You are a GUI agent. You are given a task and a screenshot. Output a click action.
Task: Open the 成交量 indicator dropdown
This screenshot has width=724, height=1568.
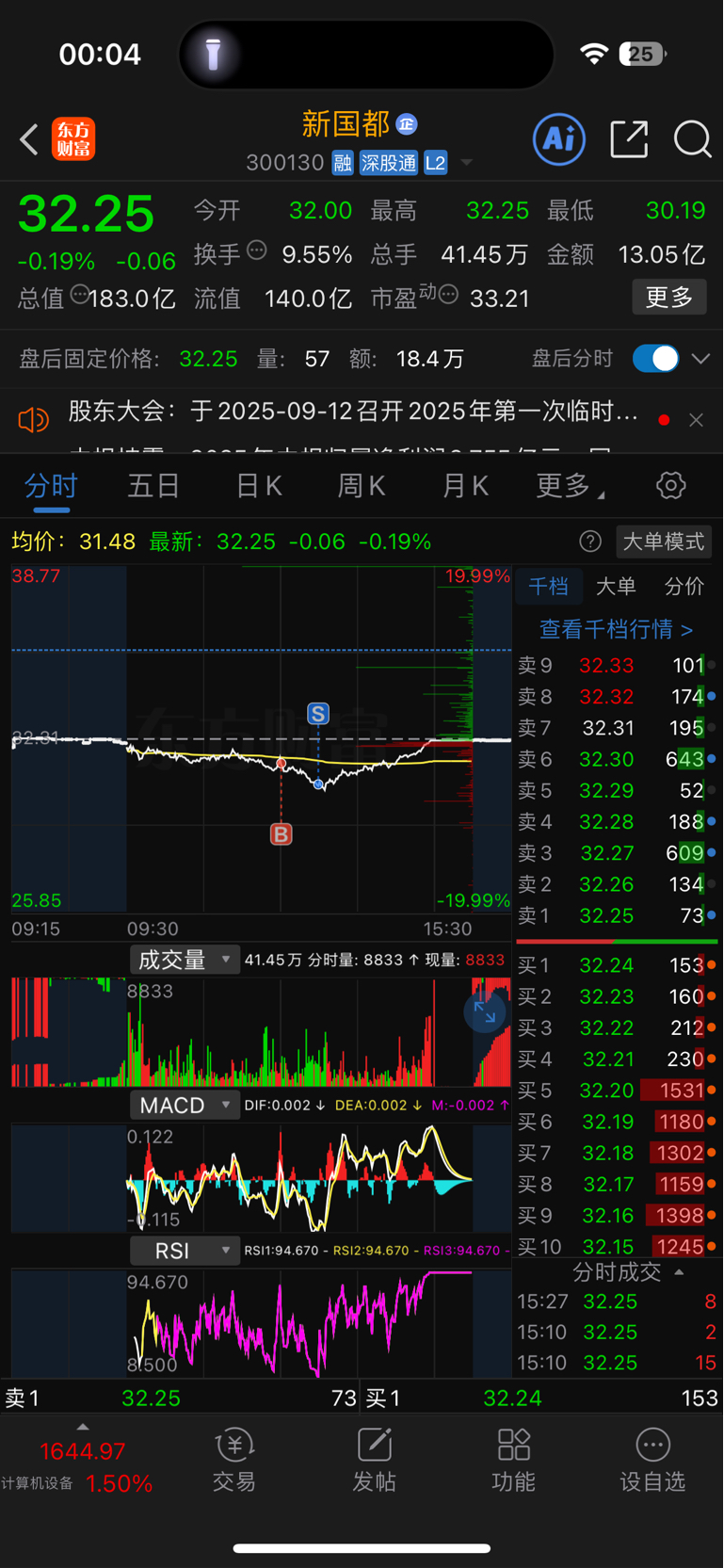(184, 960)
